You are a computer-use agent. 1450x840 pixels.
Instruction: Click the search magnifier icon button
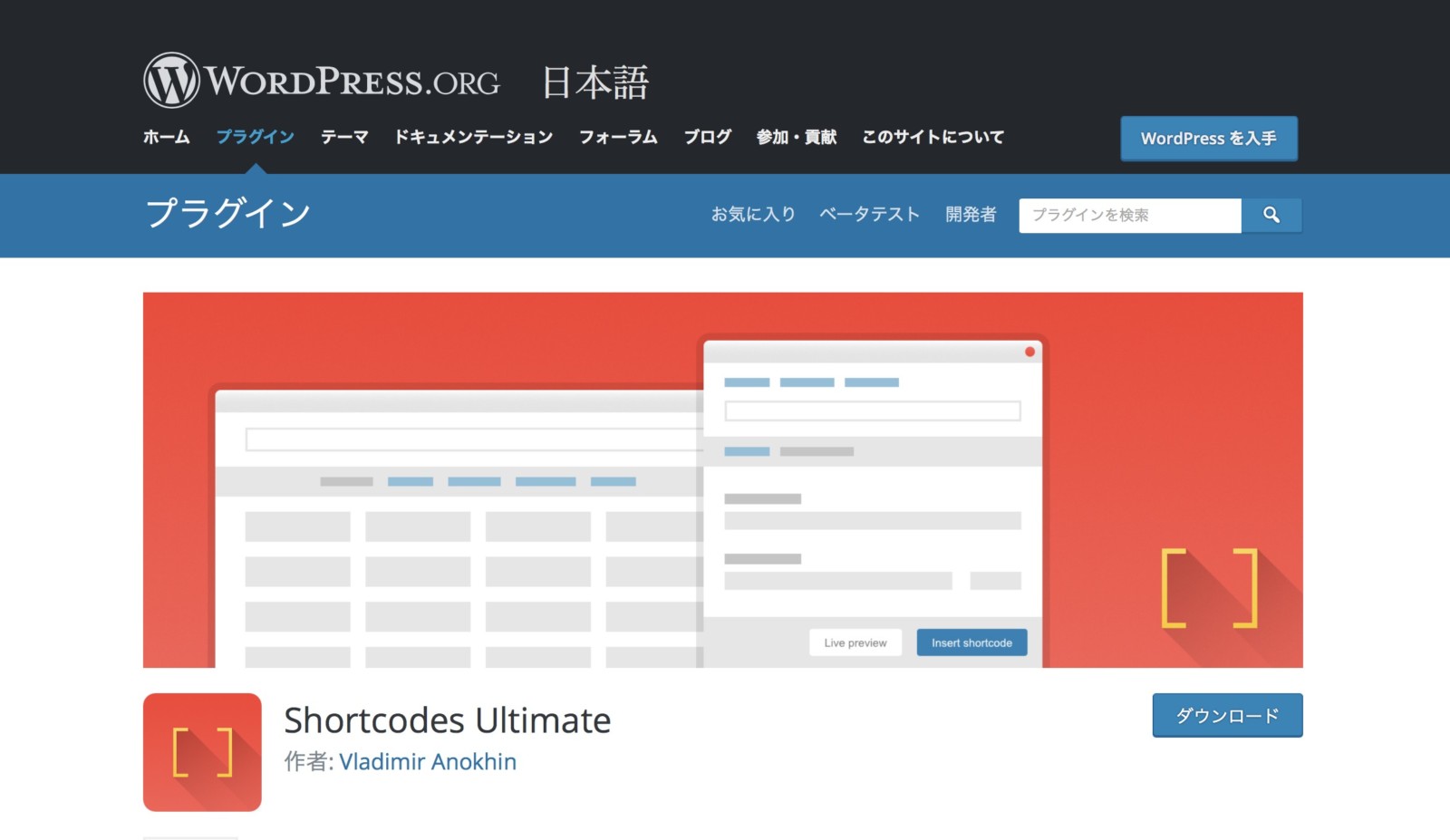pyautogui.click(x=1271, y=215)
